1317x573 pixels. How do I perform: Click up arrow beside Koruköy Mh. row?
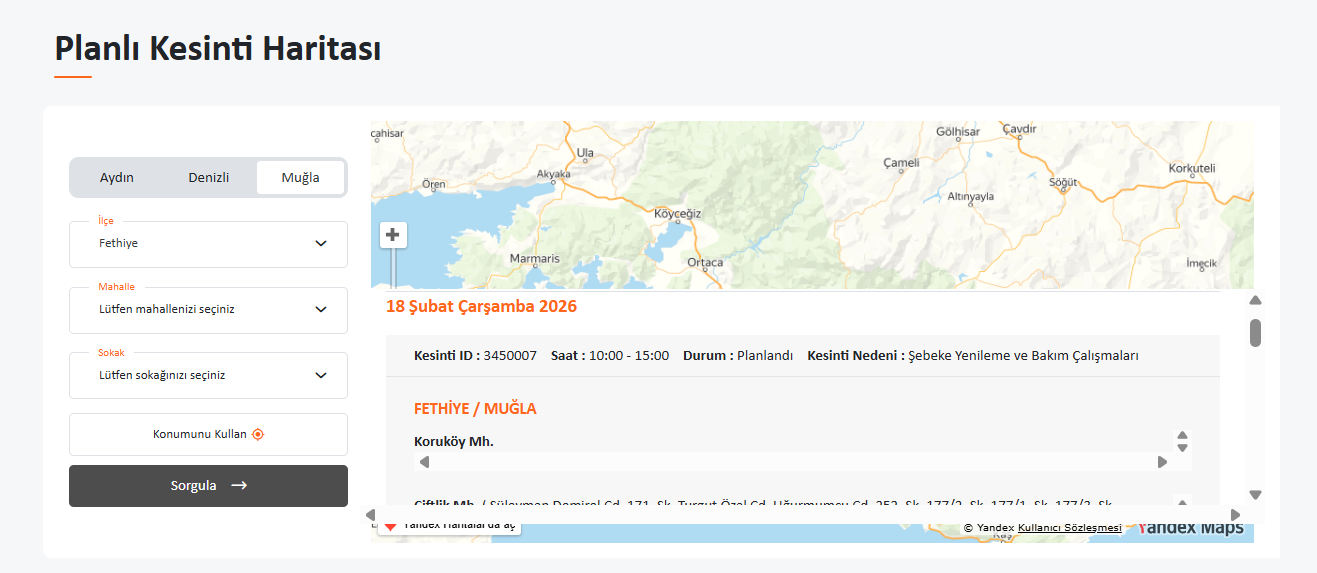click(x=1182, y=435)
